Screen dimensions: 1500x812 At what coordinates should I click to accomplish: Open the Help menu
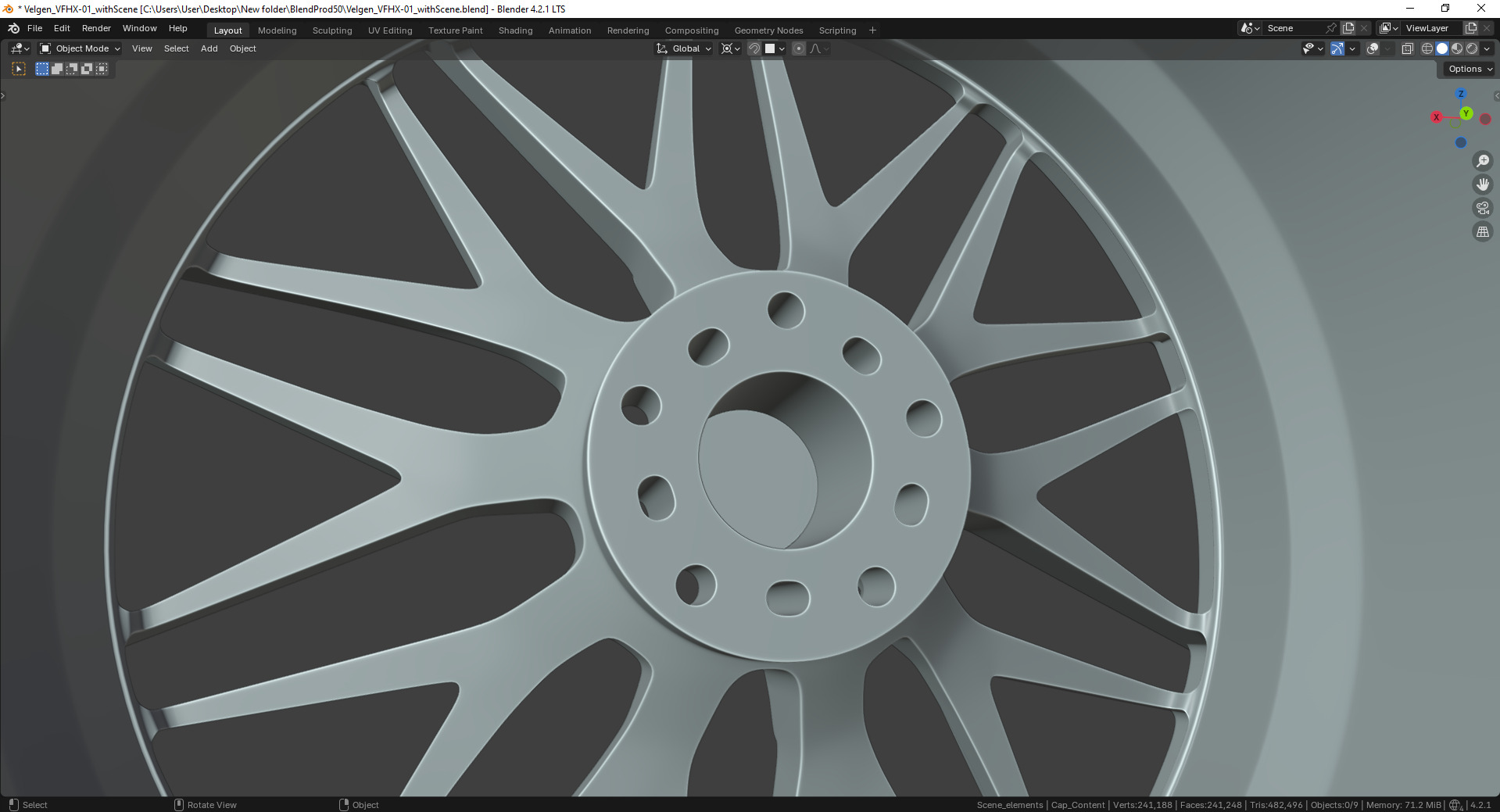click(177, 28)
